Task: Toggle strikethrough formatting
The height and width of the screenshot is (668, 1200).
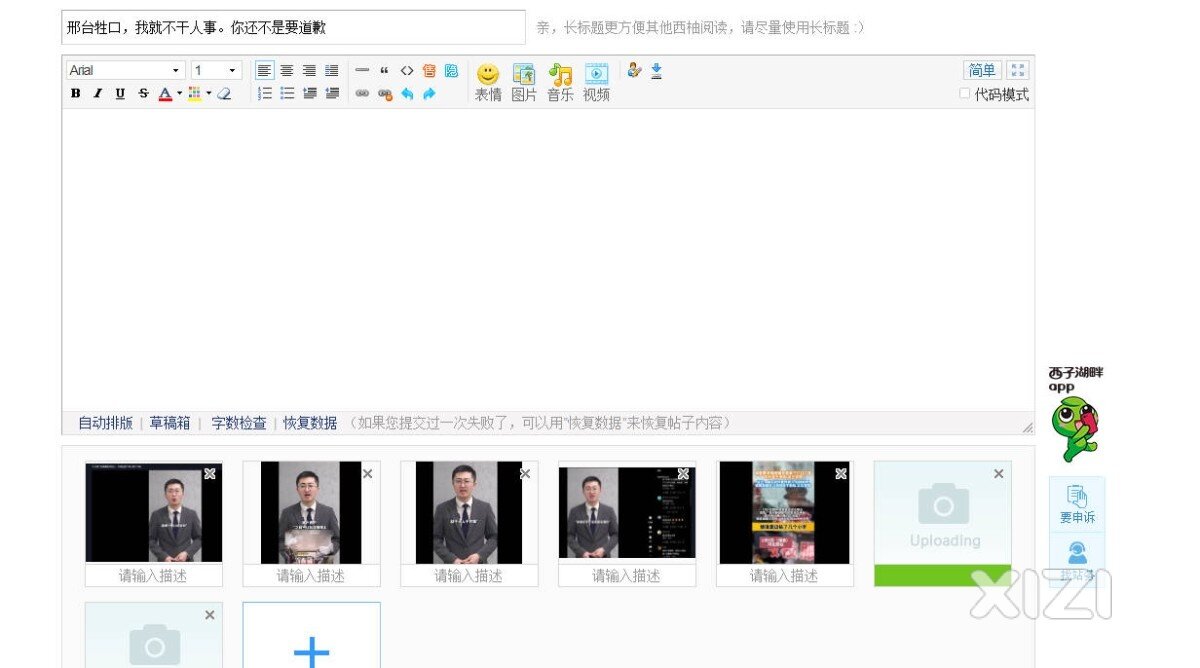Action: click(x=143, y=94)
